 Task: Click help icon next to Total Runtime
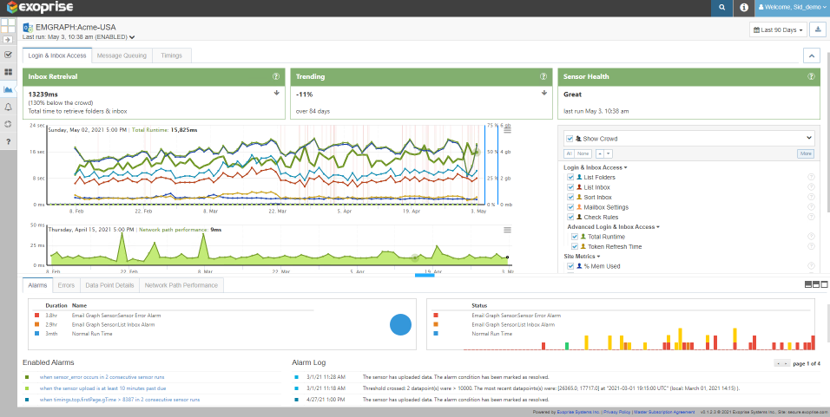click(811, 237)
